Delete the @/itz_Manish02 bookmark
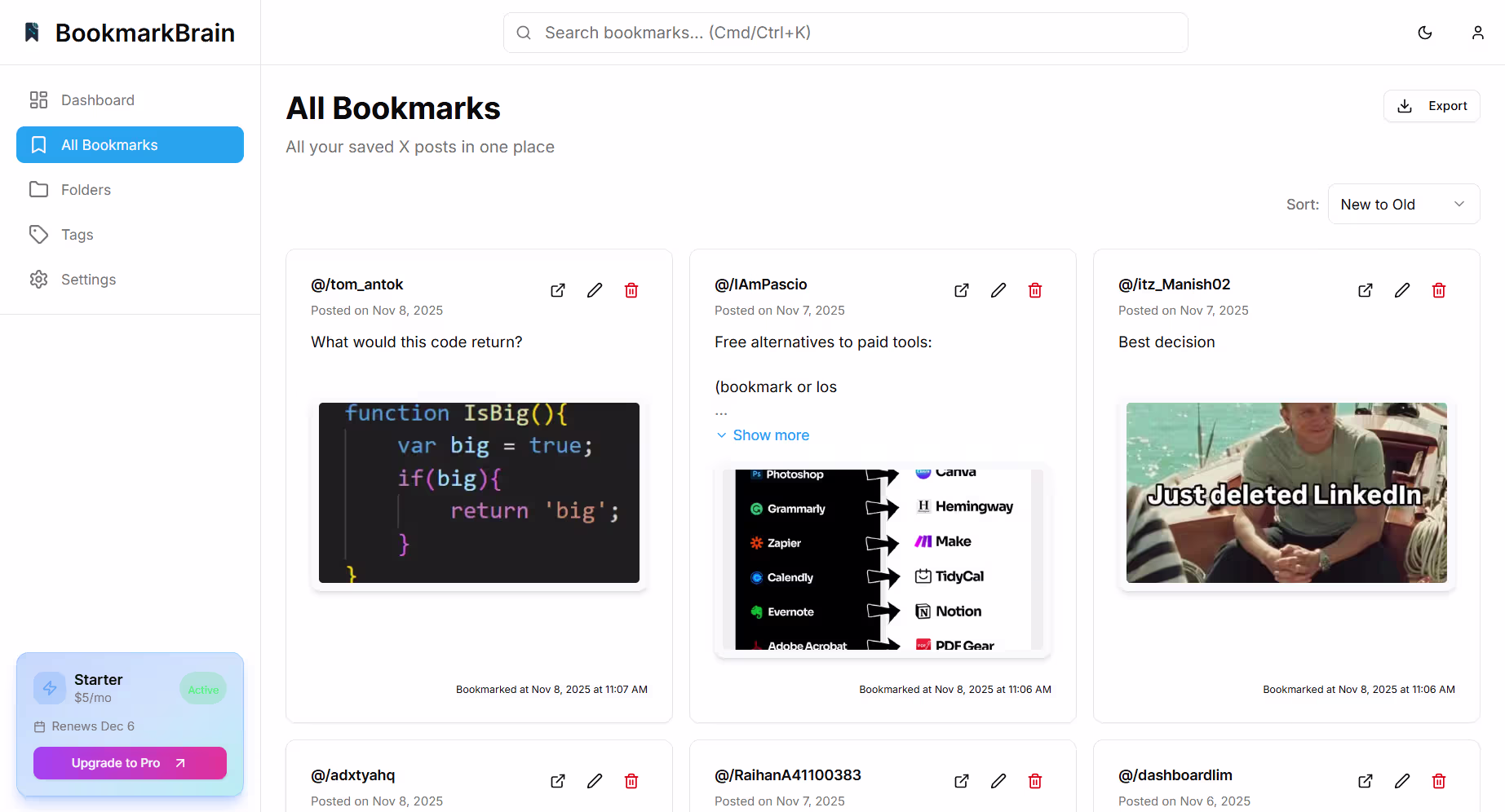1505x812 pixels. click(1439, 290)
